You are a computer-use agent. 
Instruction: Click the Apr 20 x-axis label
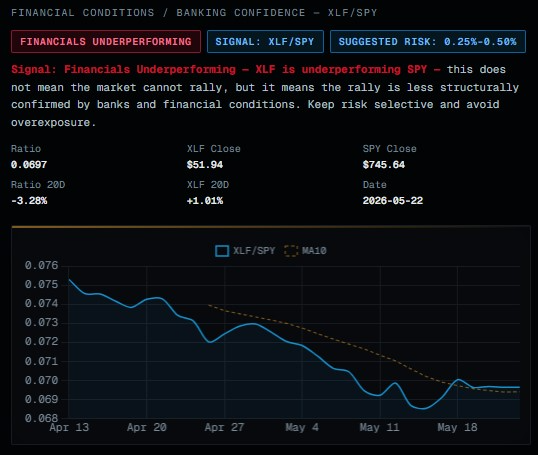(147, 427)
